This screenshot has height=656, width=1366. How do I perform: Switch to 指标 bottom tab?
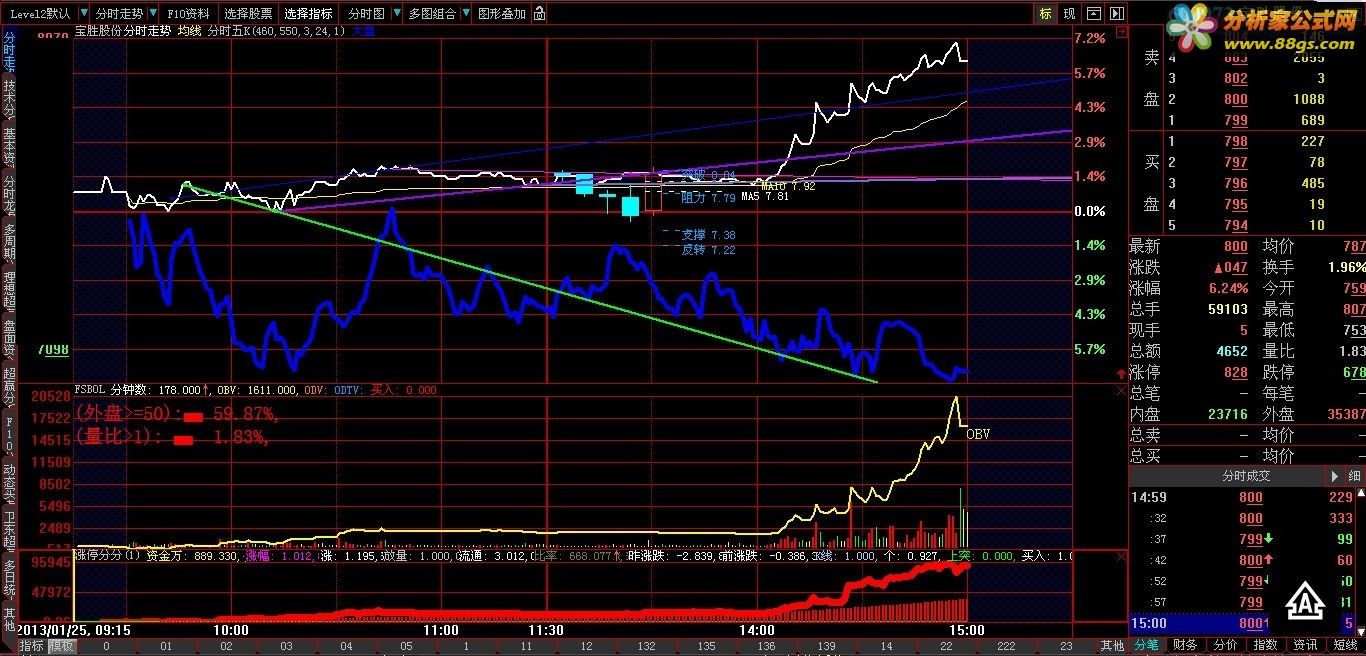click(x=32, y=646)
